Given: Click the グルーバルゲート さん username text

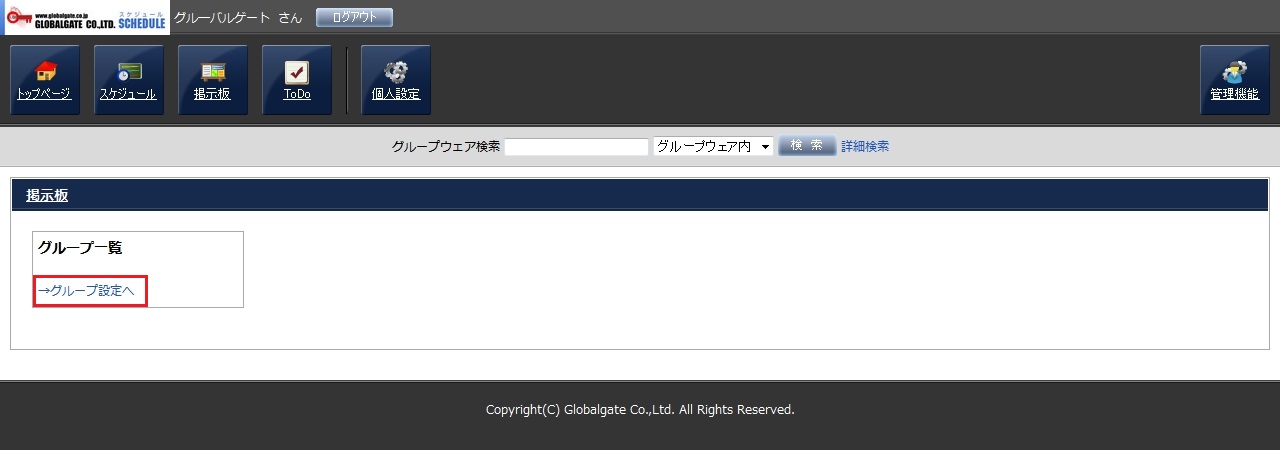Looking at the screenshot, I should pyautogui.click(x=238, y=18).
